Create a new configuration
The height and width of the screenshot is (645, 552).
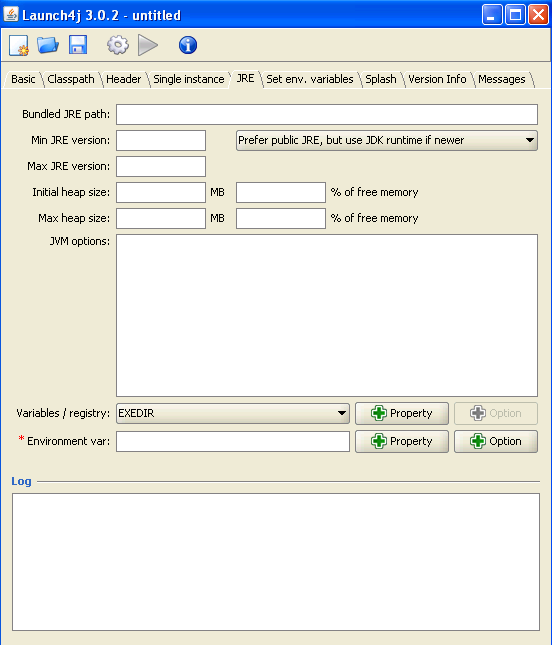pyautogui.click(x=19, y=45)
